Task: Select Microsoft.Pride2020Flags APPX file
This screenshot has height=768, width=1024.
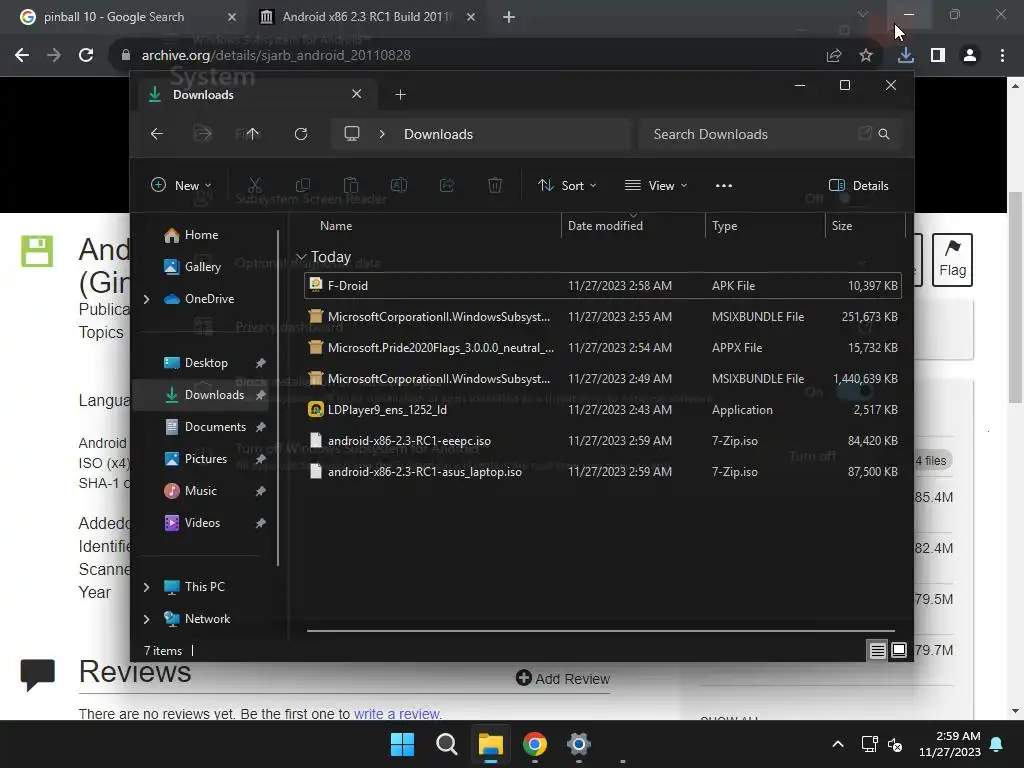Action: coord(602,347)
